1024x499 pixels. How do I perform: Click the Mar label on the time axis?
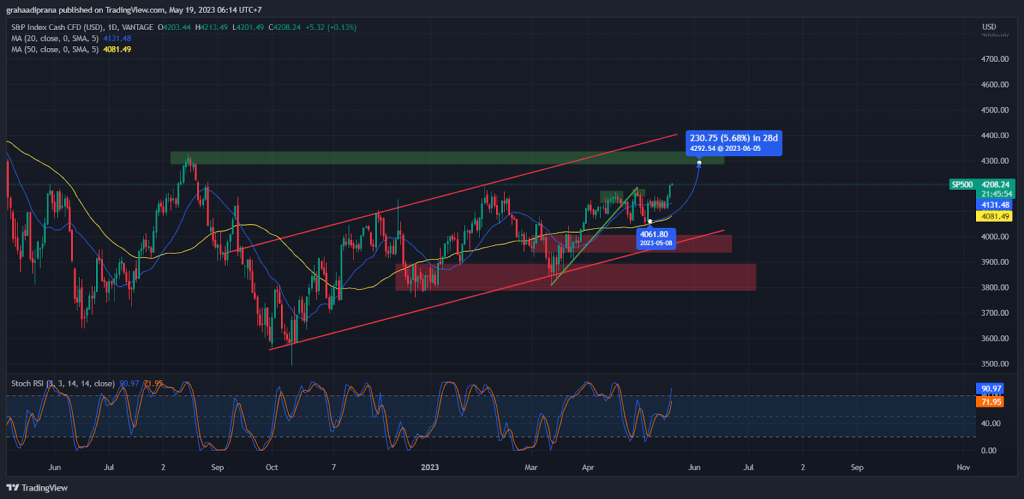(x=532, y=468)
